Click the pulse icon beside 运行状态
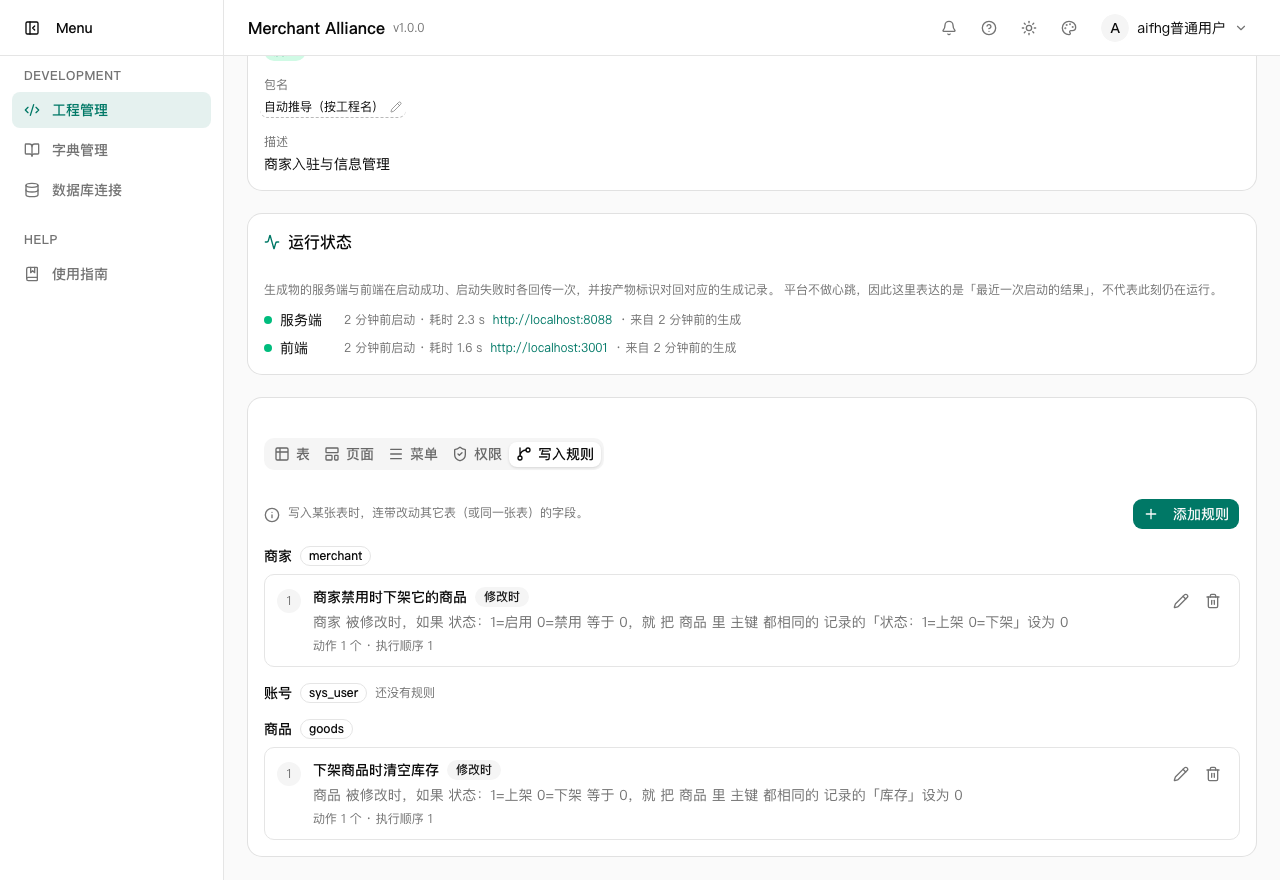The width and height of the screenshot is (1280, 880). tap(272, 242)
